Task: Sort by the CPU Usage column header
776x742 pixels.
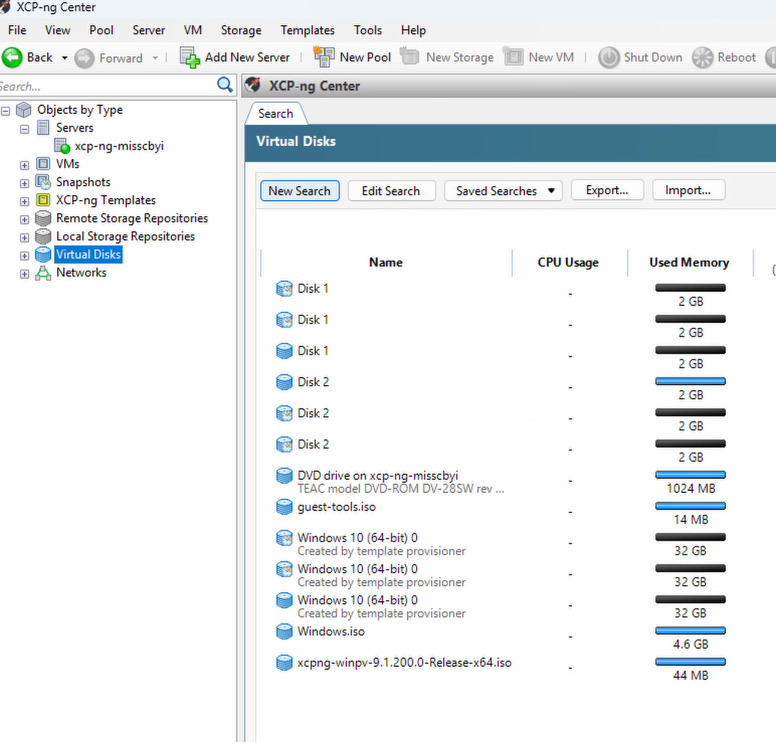Action: click(x=568, y=262)
